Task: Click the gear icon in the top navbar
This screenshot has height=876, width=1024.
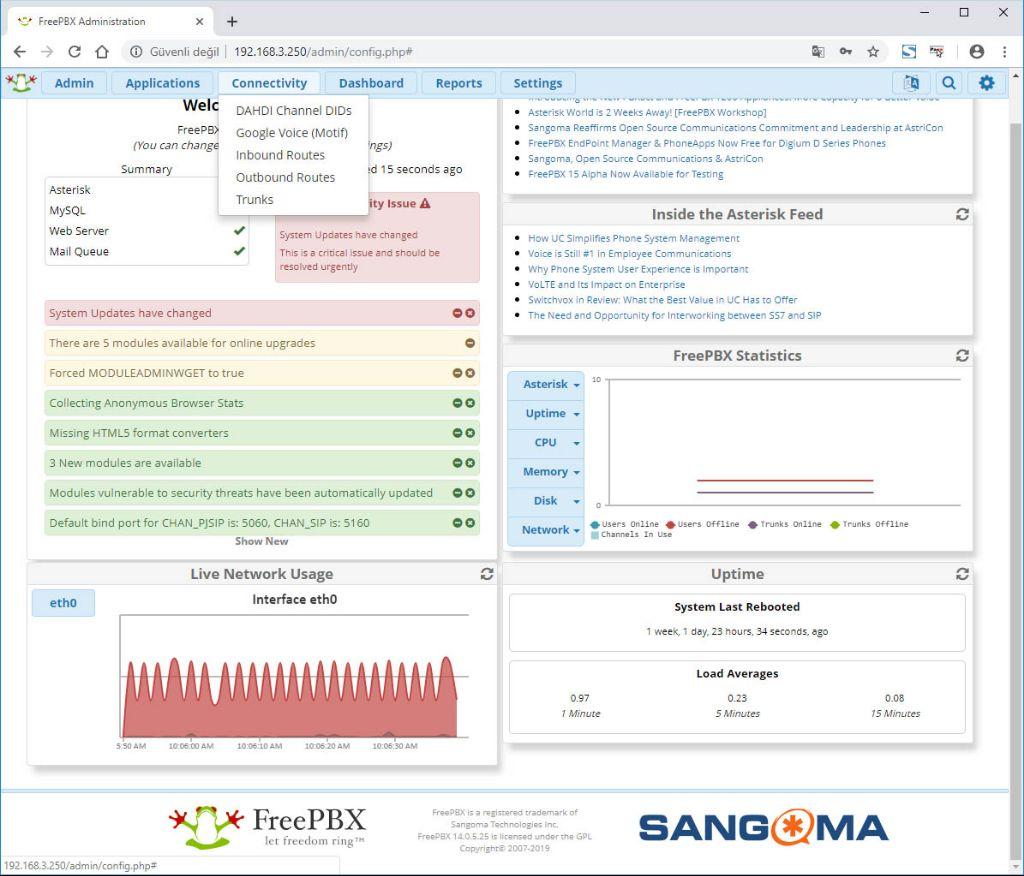Action: tap(986, 83)
